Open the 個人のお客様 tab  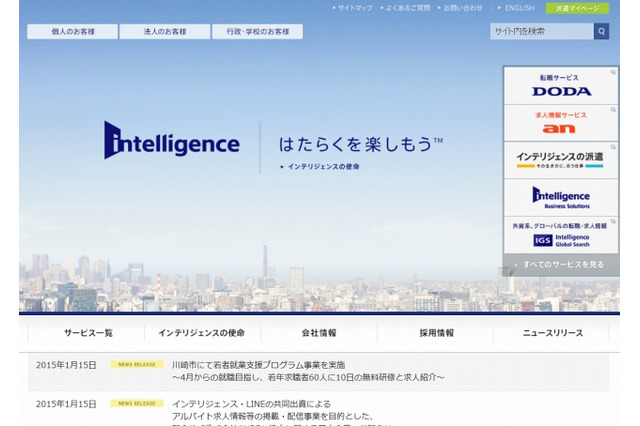coord(72,31)
